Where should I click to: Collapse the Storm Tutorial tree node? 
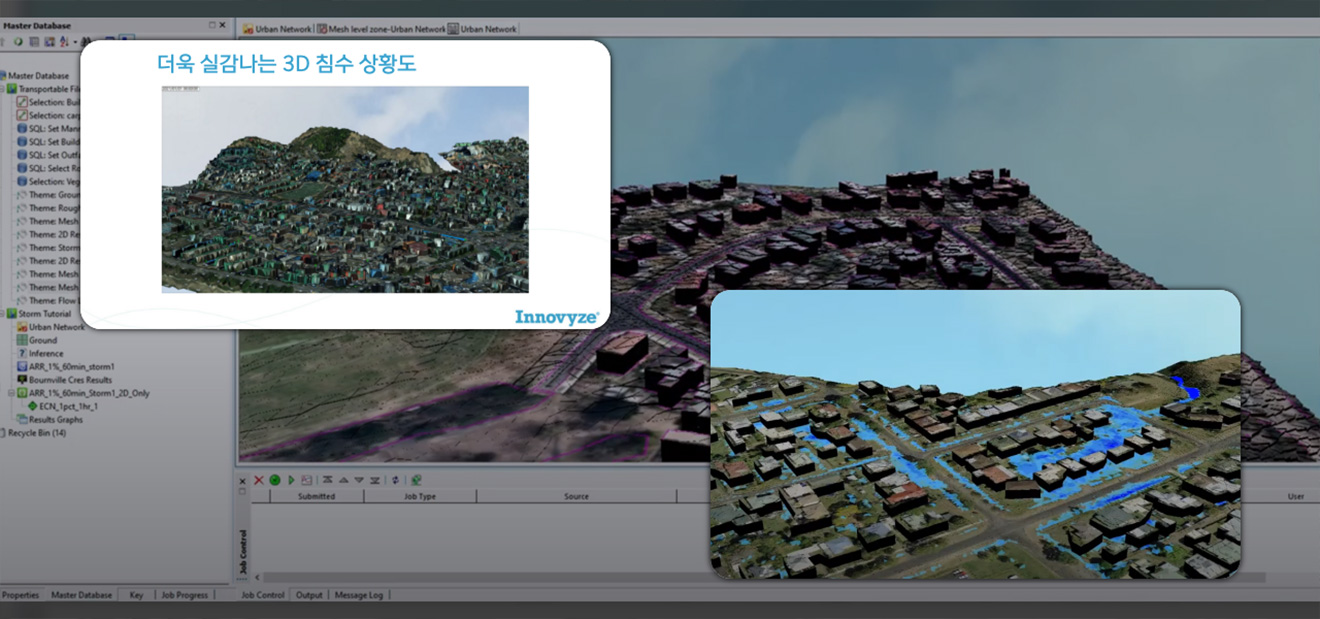(3, 314)
